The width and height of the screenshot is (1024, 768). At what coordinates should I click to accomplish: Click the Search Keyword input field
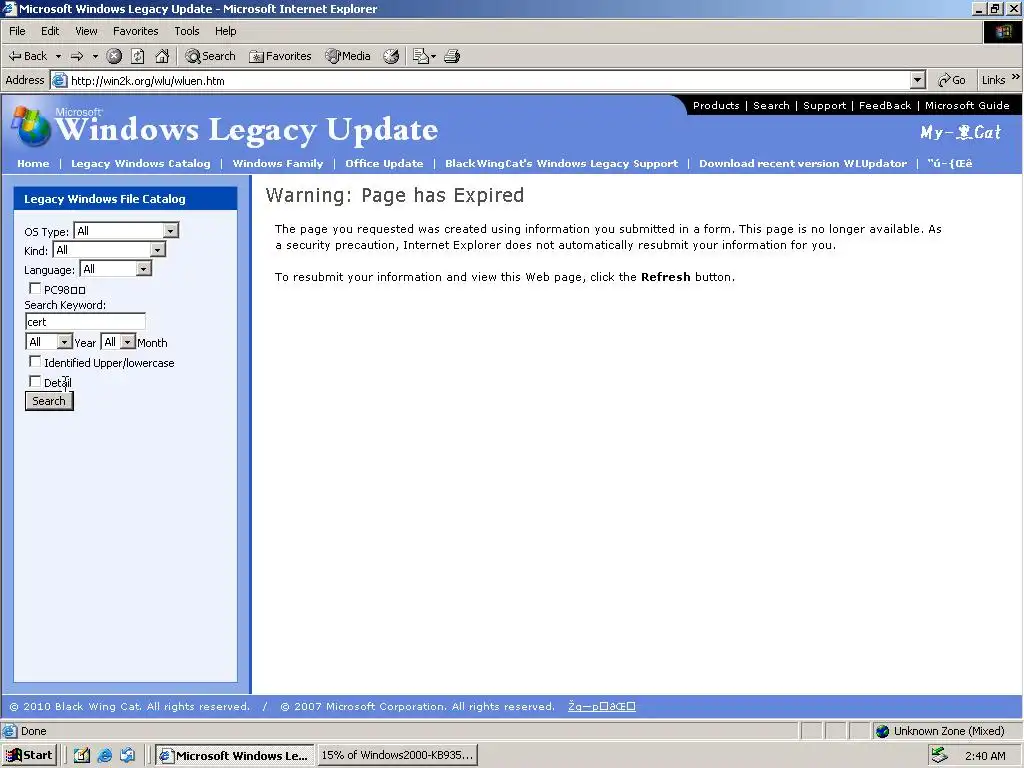coord(86,321)
